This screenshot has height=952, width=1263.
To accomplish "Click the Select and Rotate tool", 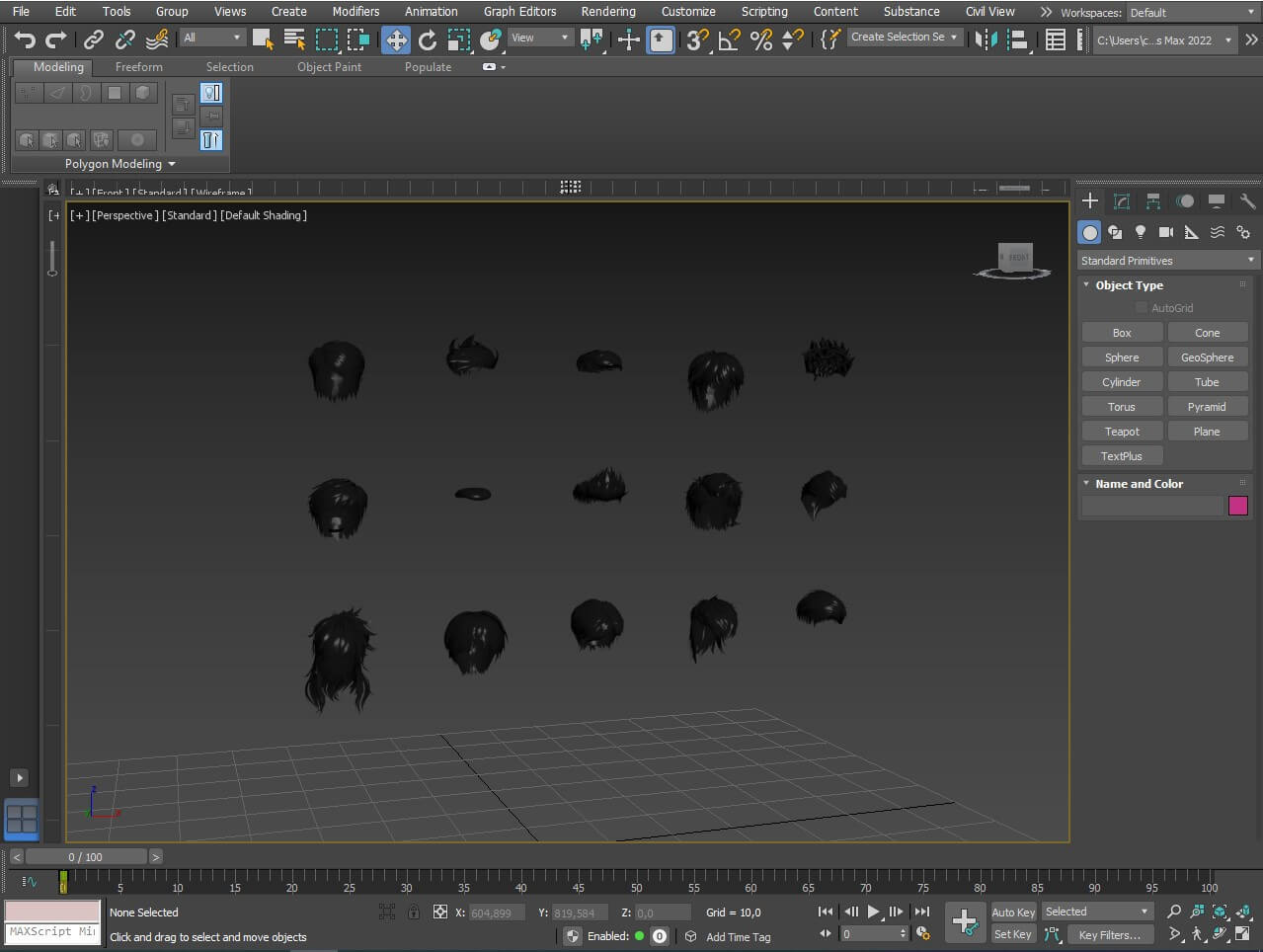I will [428, 40].
